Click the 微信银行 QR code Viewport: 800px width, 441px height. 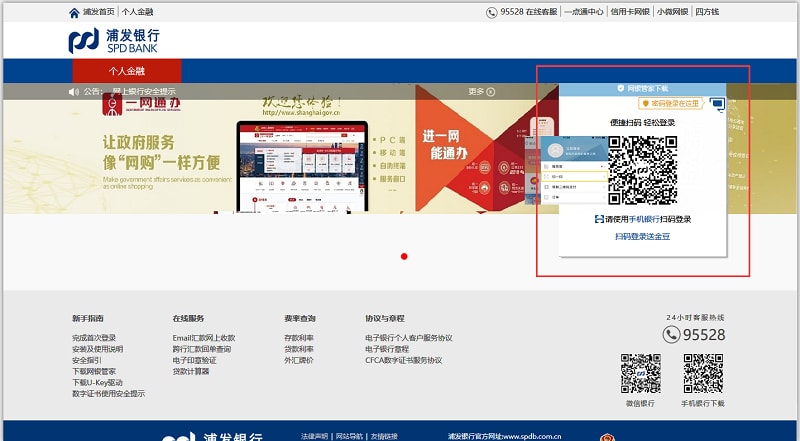(640, 374)
